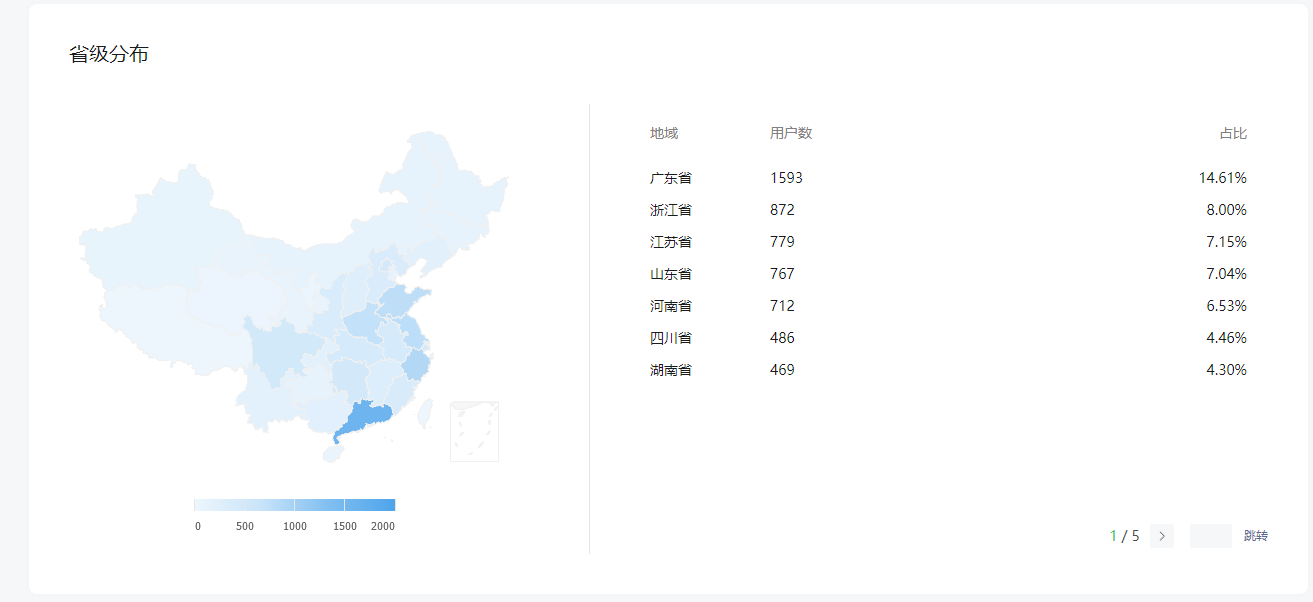Select the 广东省 row name
This screenshot has height=602, width=1313.
671,178
